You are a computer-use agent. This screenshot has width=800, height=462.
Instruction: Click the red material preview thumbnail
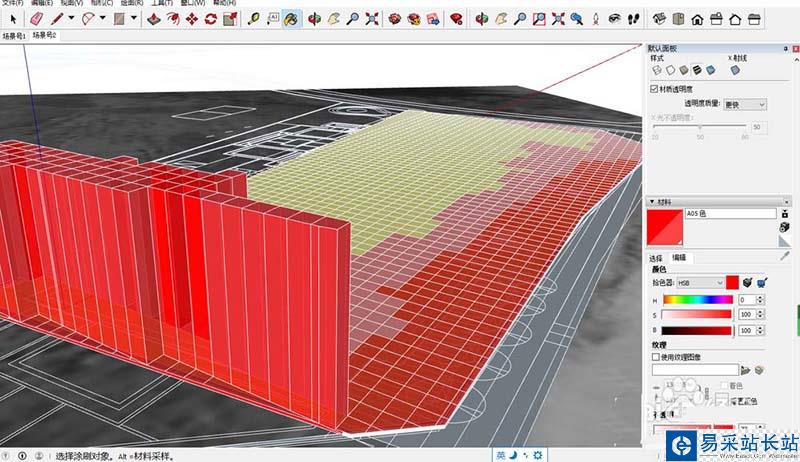tap(665, 227)
